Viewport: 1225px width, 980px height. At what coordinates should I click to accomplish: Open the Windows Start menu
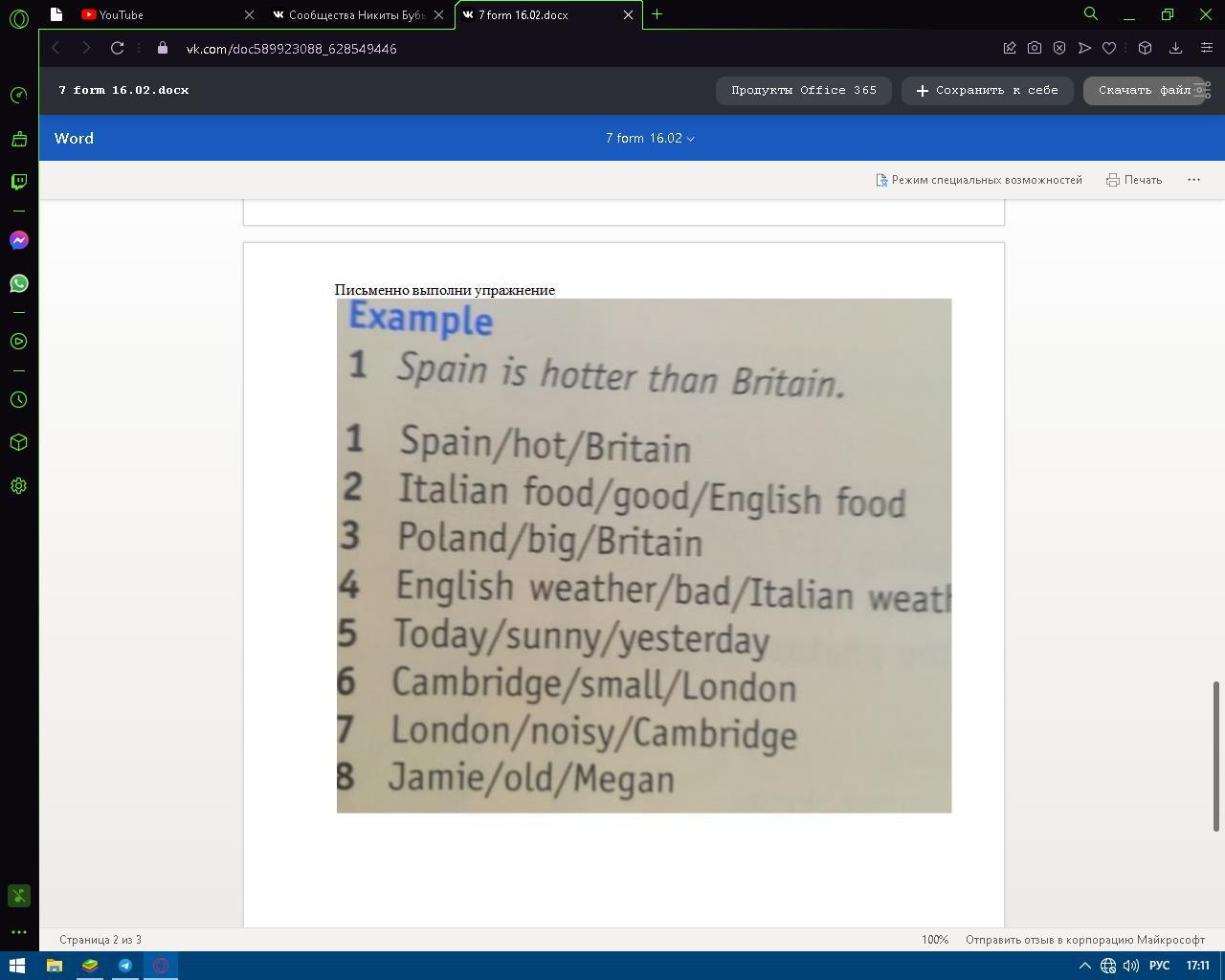16,966
